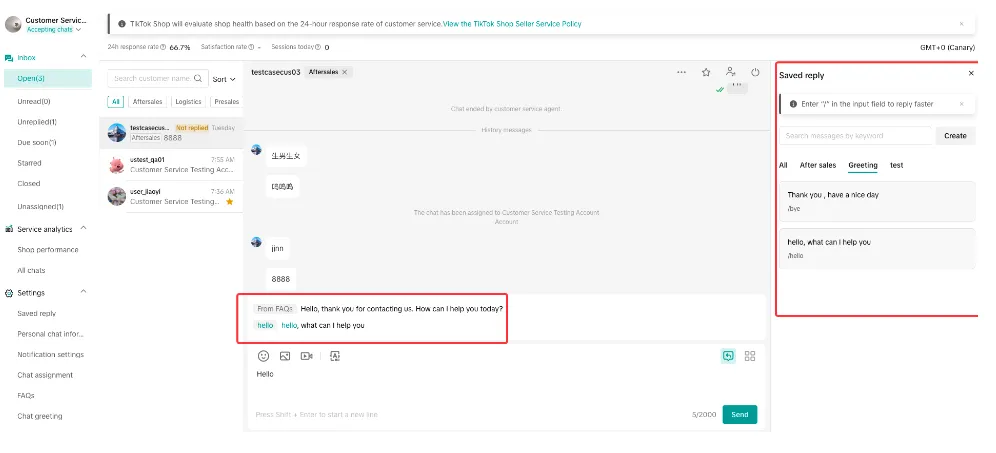Expand the Accepting chats status dropdown
Viewport: 996px width, 453px height.
click(54, 29)
